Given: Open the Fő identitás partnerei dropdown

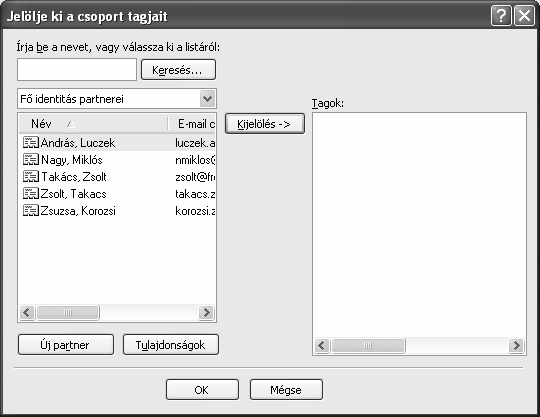Looking at the screenshot, I should click(207, 99).
